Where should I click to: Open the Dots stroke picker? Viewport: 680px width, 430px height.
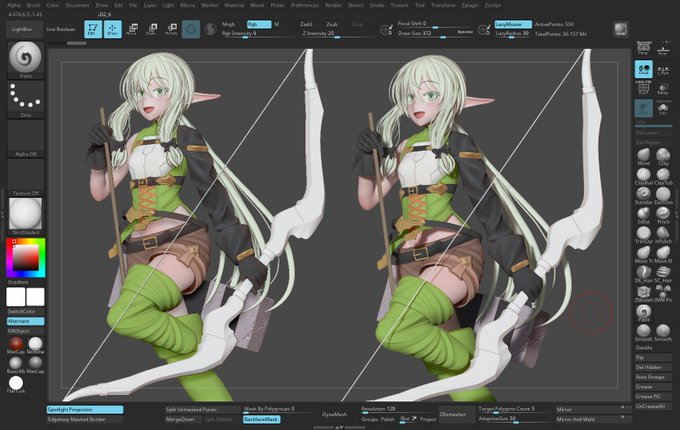(26, 100)
